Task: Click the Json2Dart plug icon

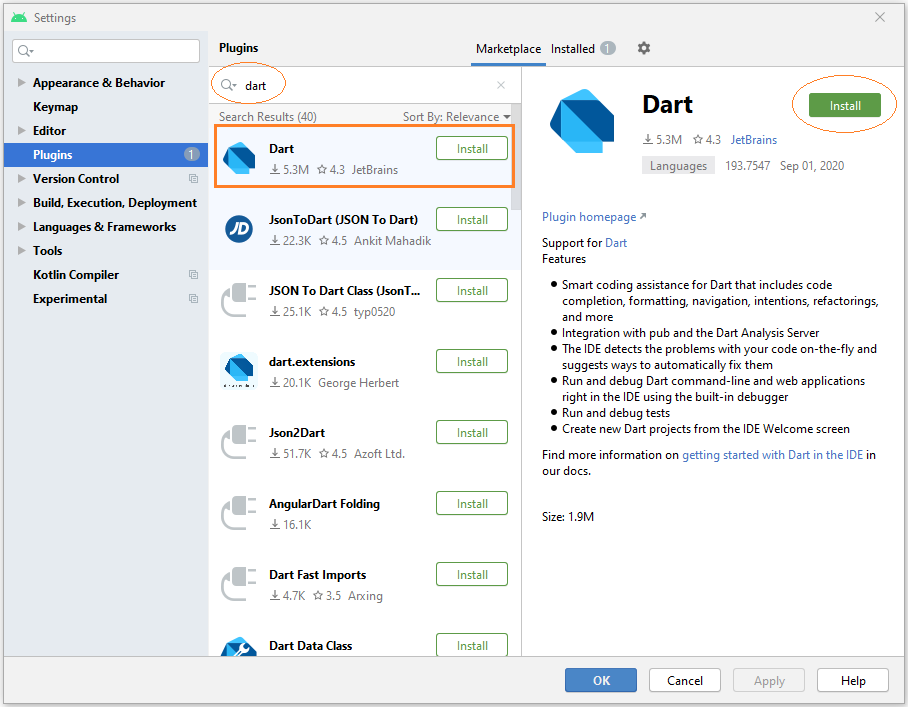Action: click(x=239, y=442)
